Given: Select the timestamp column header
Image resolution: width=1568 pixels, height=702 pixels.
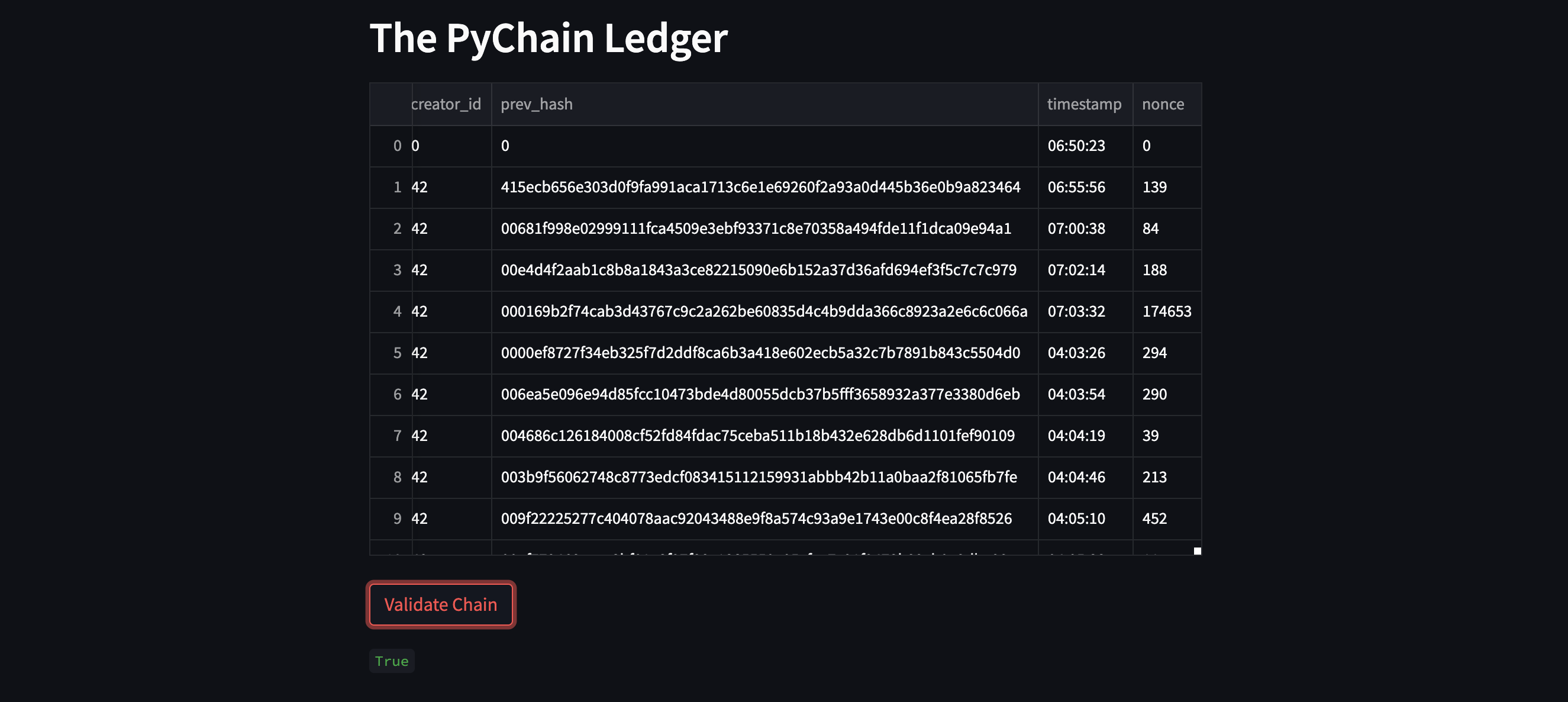Looking at the screenshot, I should click(x=1084, y=104).
